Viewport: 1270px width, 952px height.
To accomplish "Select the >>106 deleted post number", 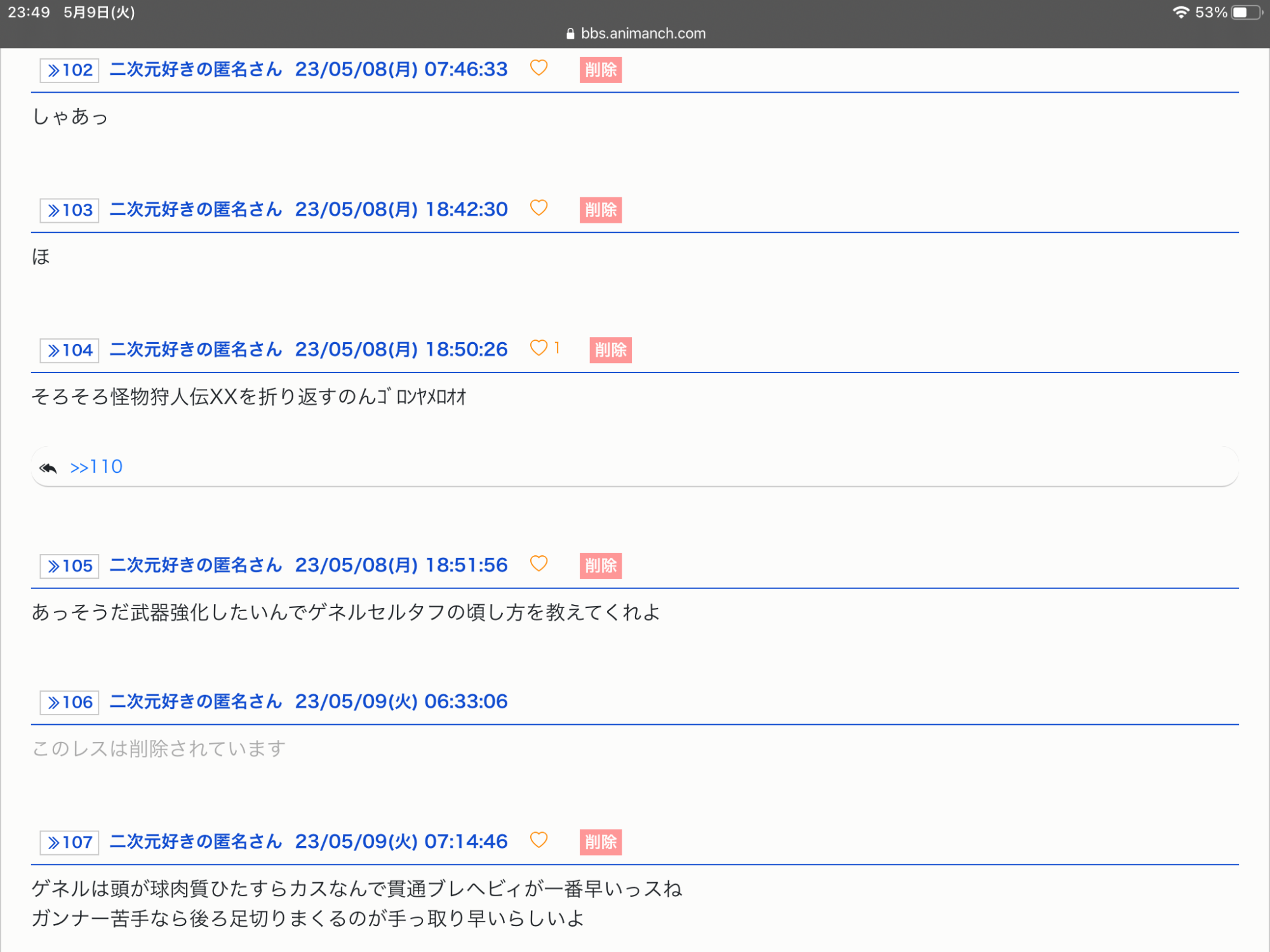I will pos(69,702).
